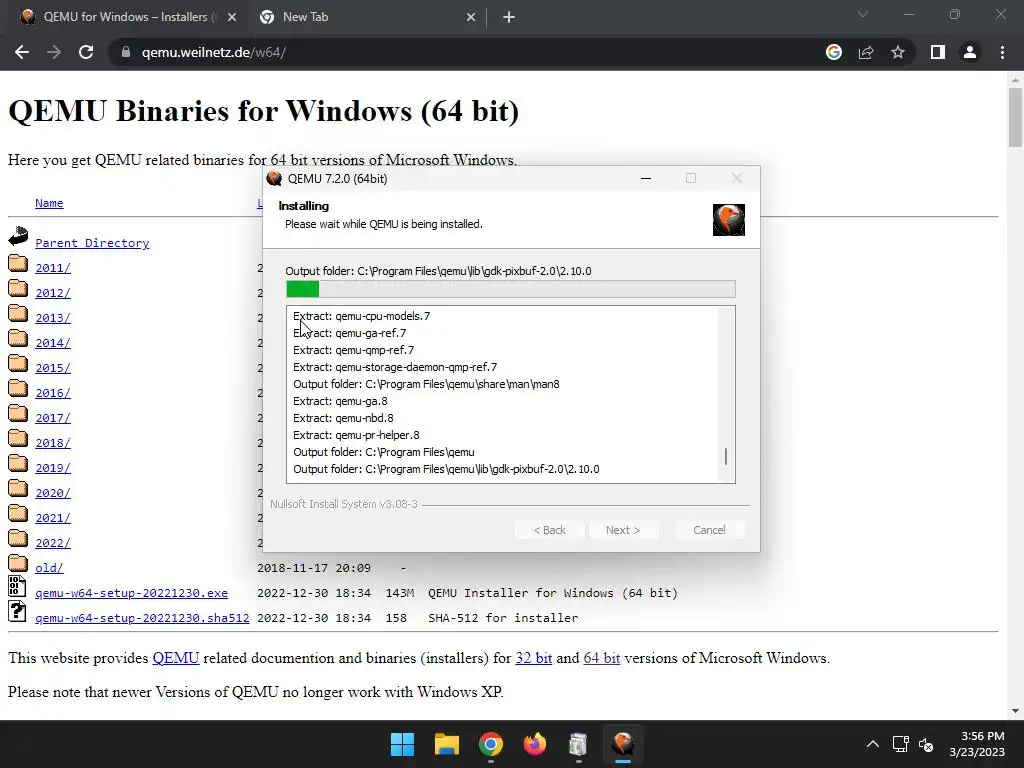
Task: Close the QEMU for Windows tab
Action: click(232, 18)
